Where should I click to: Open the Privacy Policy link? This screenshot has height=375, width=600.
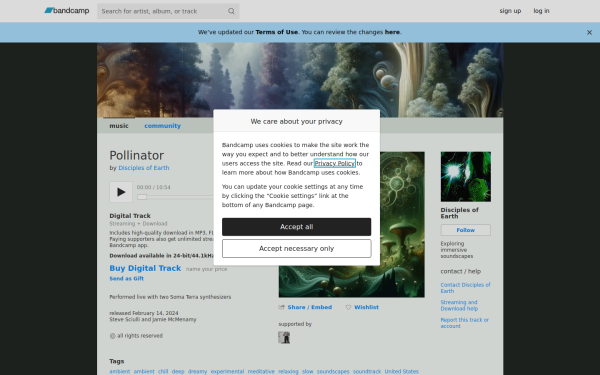[x=335, y=163]
